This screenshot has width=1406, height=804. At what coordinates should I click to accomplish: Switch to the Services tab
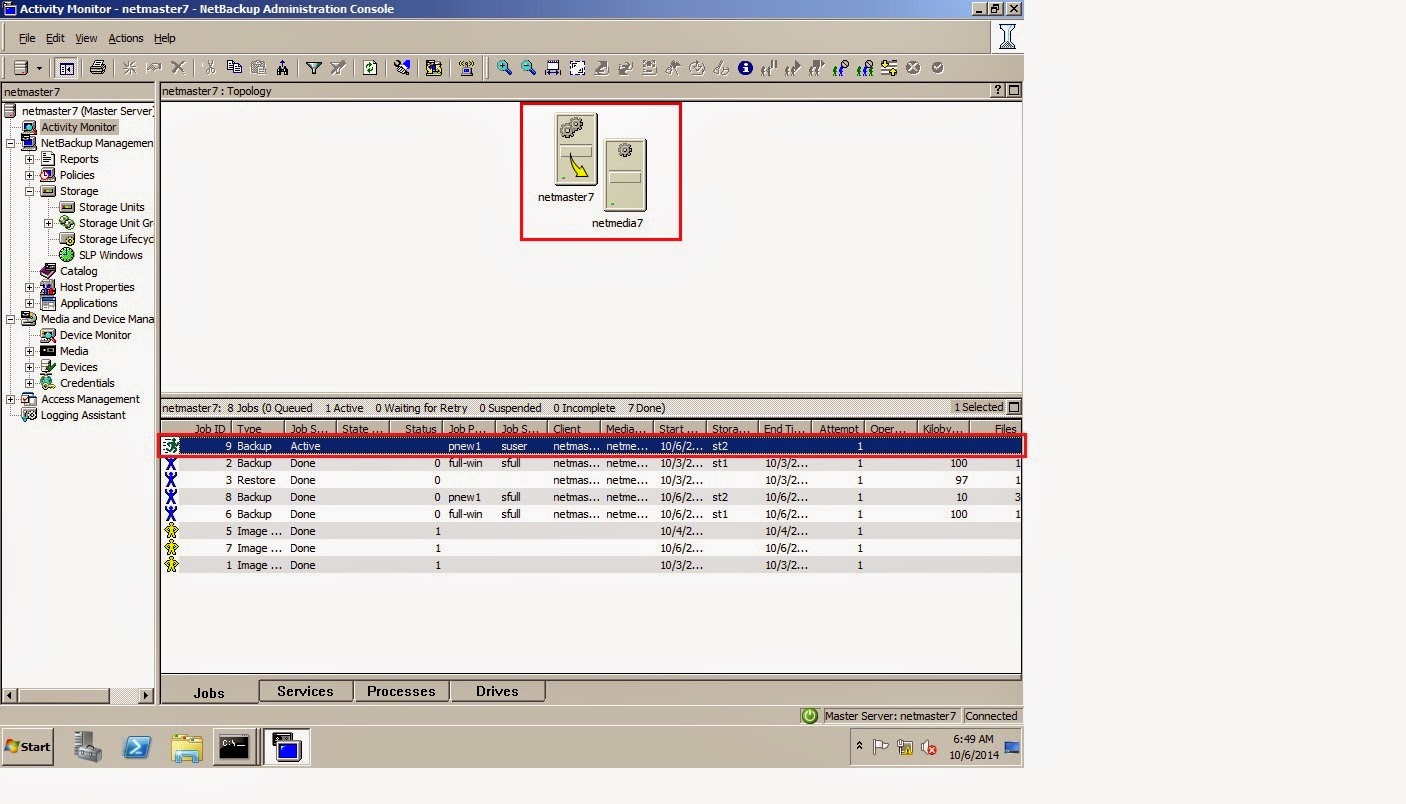(304, 690)
